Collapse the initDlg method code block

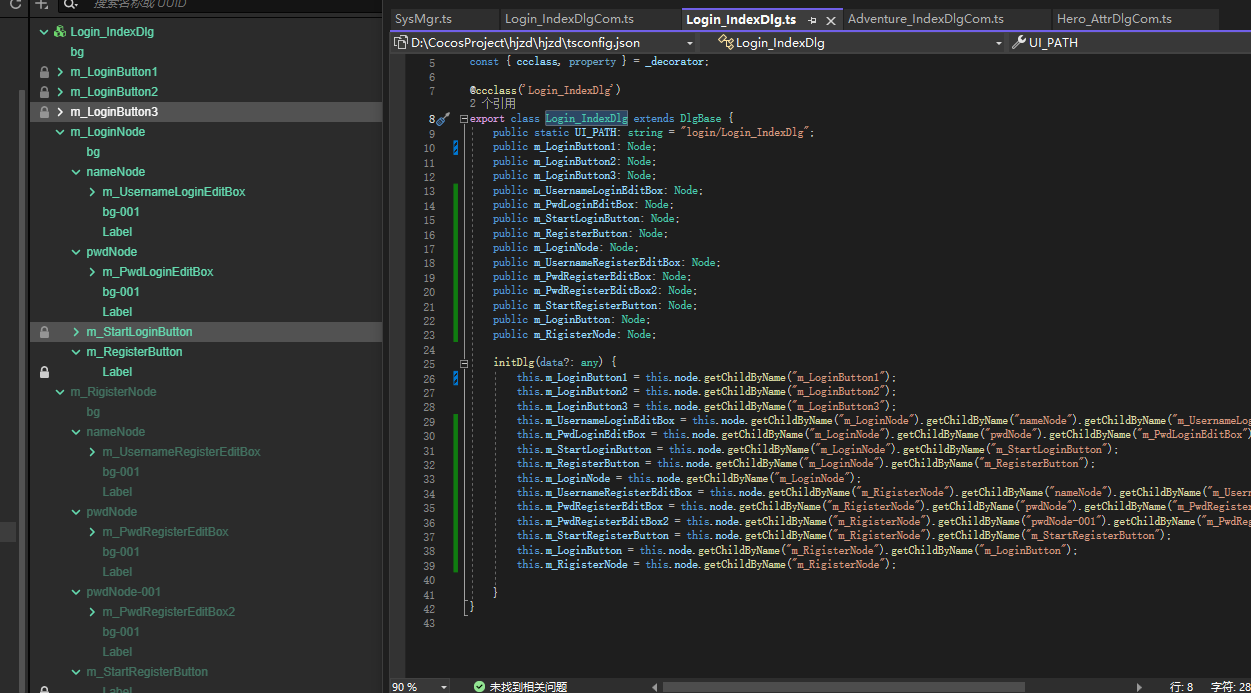tap(464, 363)
